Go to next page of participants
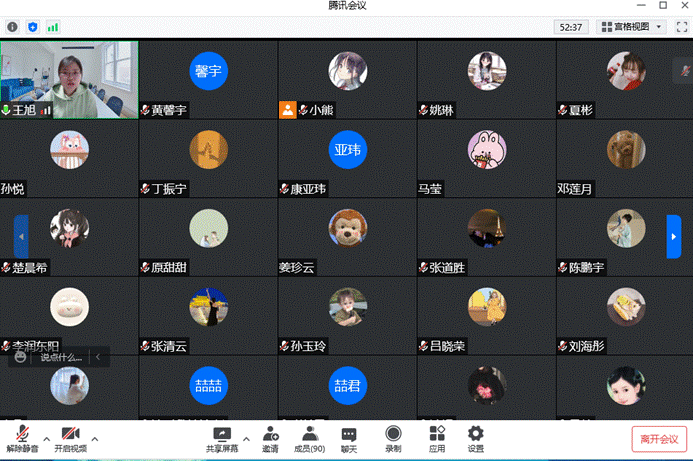The height and width of the screenshot is (461, 693). click(673, 236)
